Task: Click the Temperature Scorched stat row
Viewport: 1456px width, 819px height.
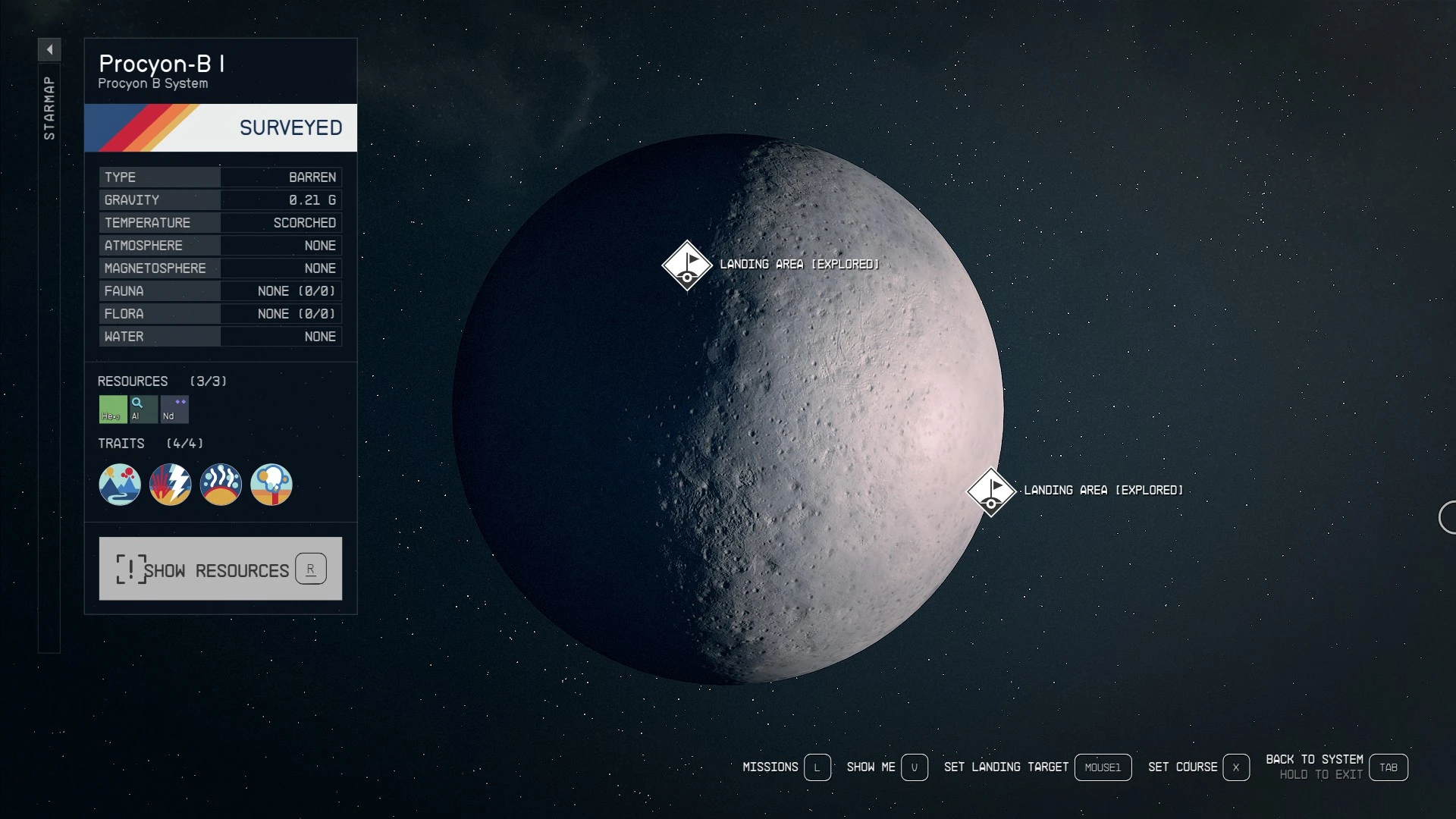Action: (221, 223)
